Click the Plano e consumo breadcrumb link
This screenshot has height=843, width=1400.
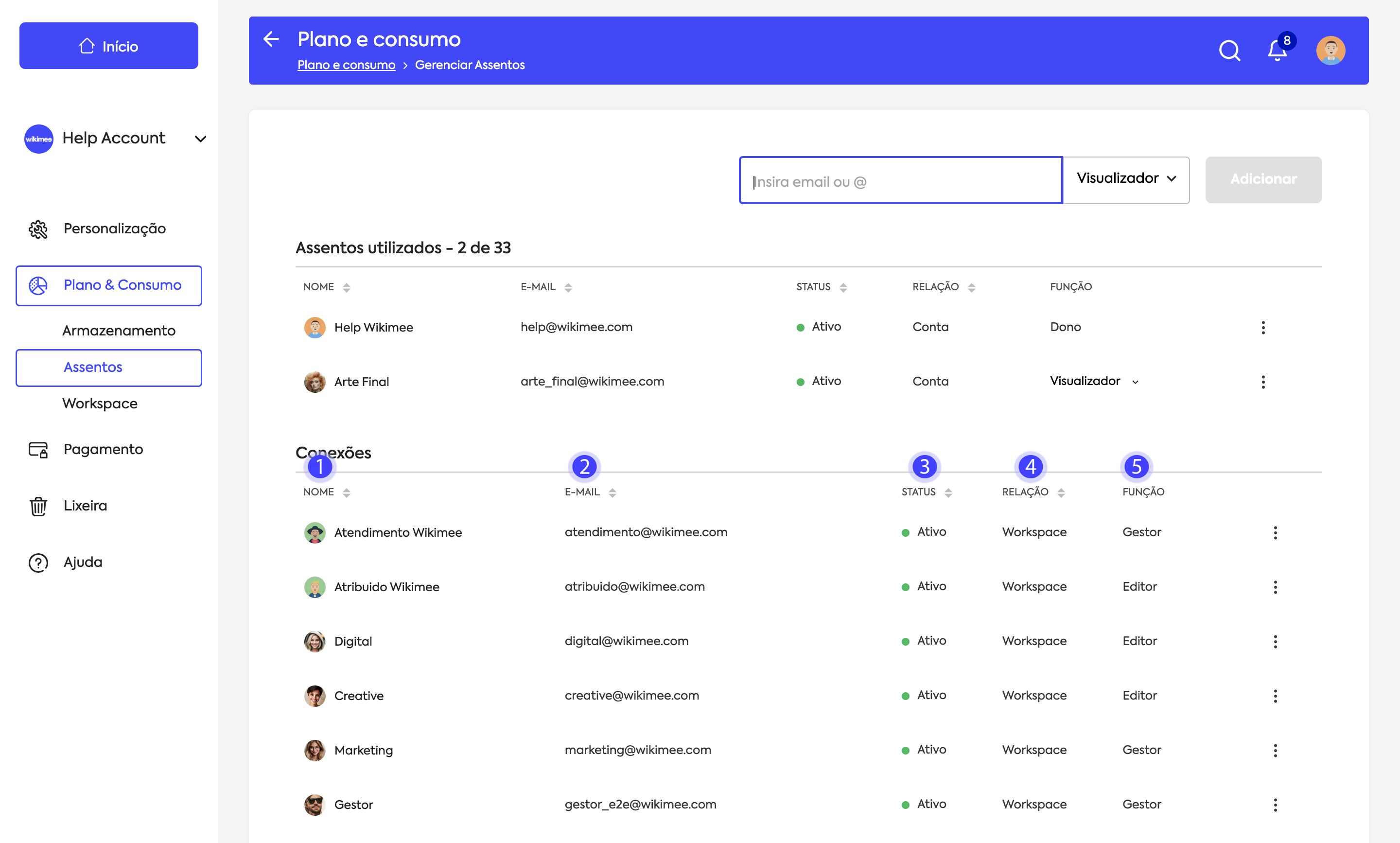click(346, 65)
